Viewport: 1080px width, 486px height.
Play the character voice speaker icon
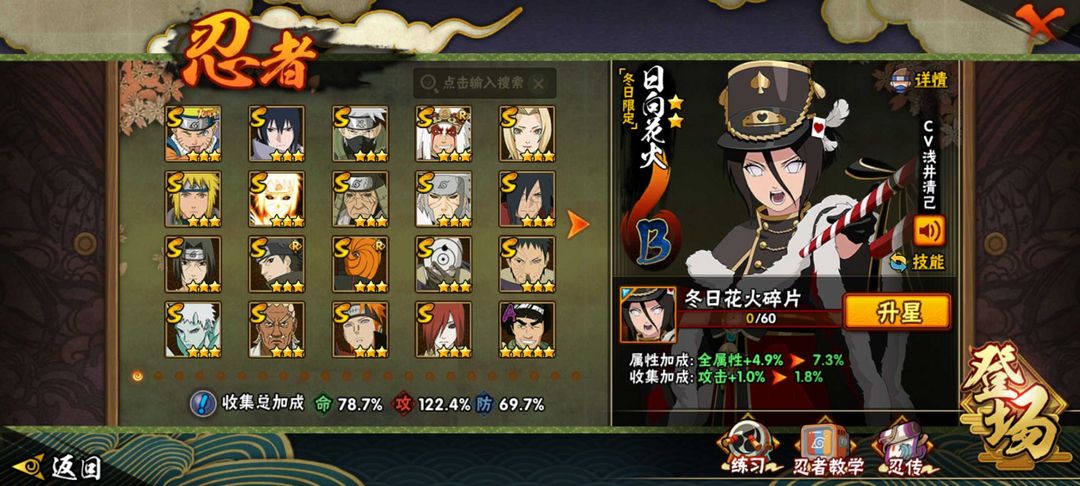[x=929, y=231]
